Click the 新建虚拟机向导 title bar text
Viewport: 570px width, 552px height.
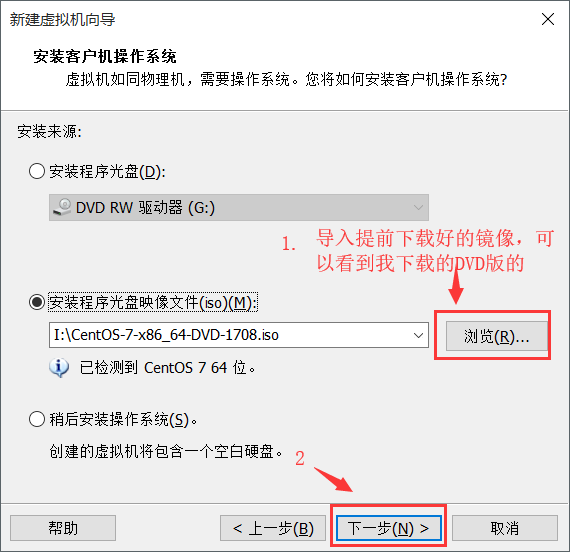pyautogui.click(x=62, y=19)
